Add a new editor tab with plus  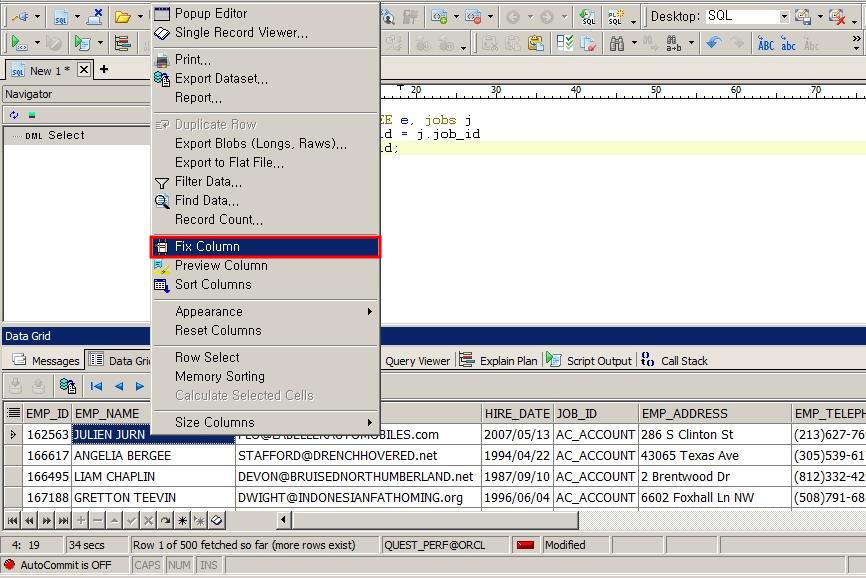pos(103,69)
